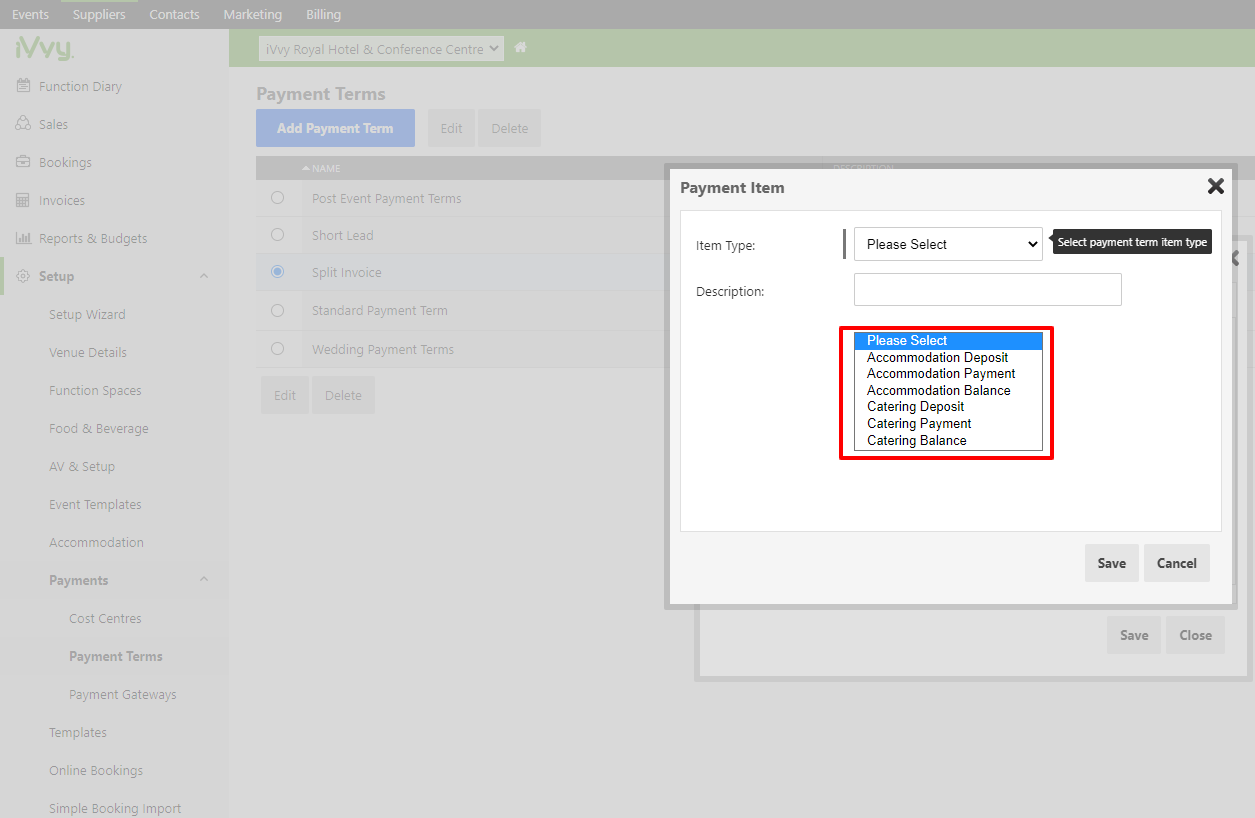Open Setup Wizard in sidebar
This screenshot has width=1255, height=818.
tap(87, 314)
